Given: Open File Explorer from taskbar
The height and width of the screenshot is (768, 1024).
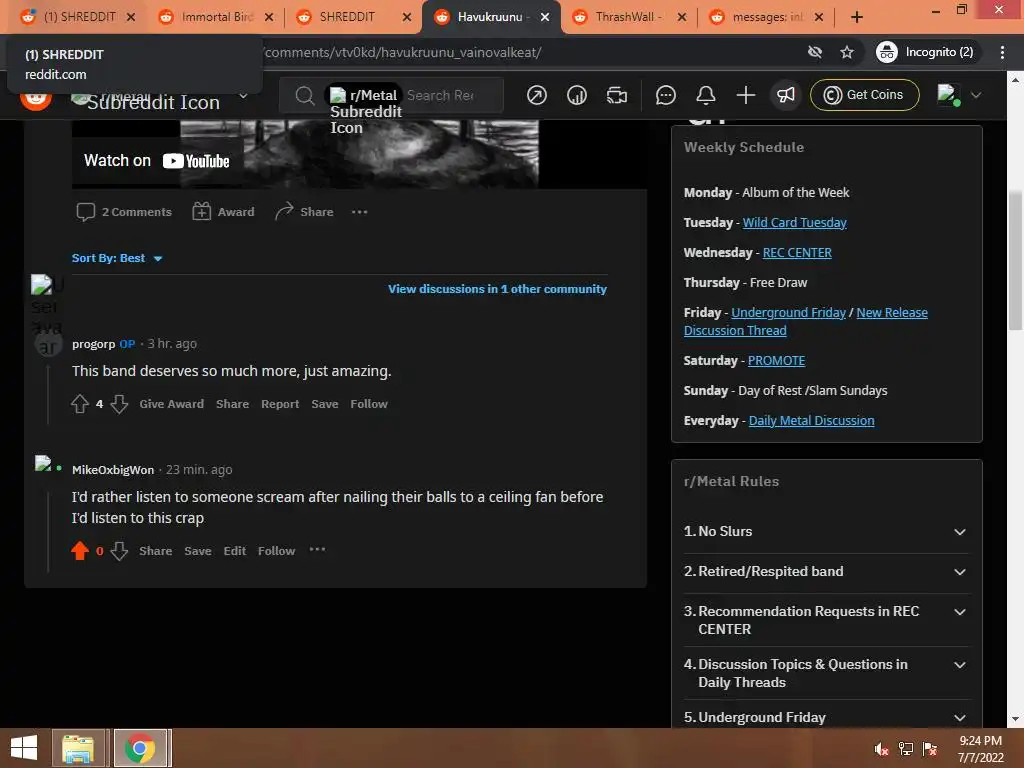Looking at the screenshot, I should (78, 748).
